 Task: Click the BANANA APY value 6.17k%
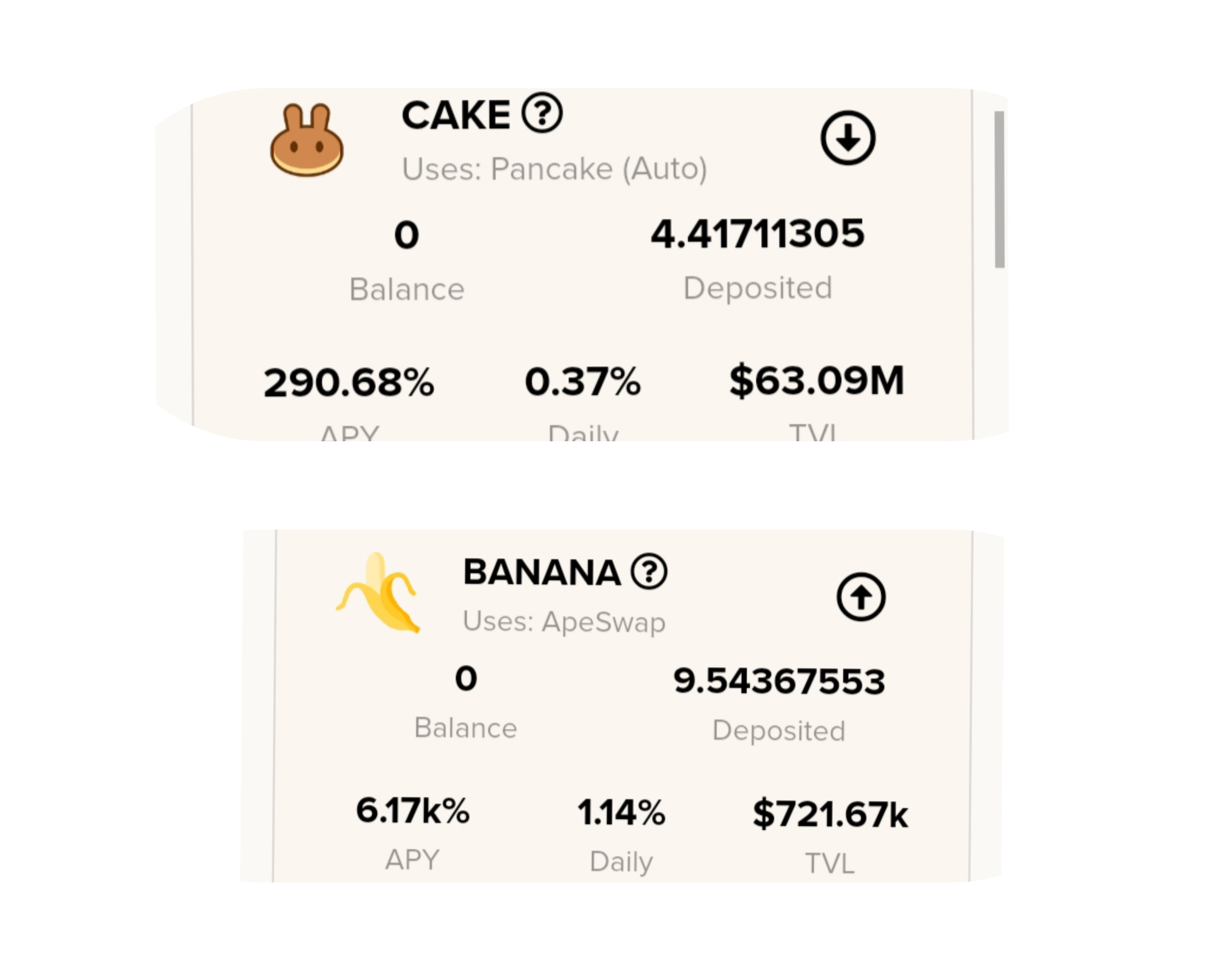pos(412,811)
